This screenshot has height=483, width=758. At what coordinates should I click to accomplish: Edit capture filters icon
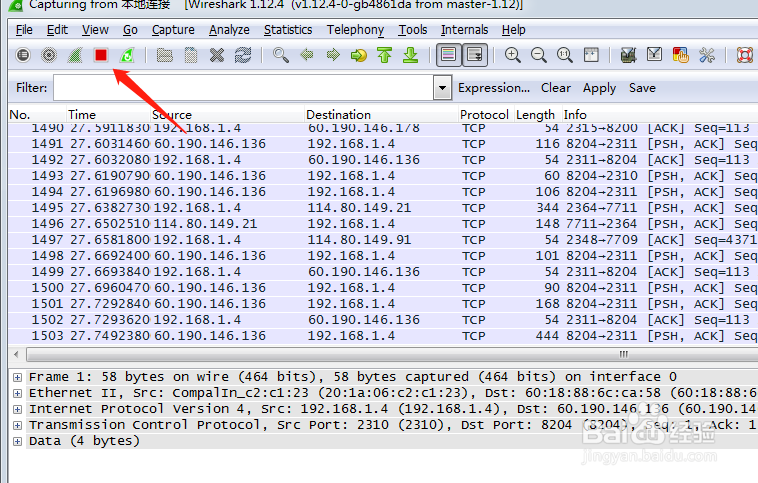(x=628, y=55)
